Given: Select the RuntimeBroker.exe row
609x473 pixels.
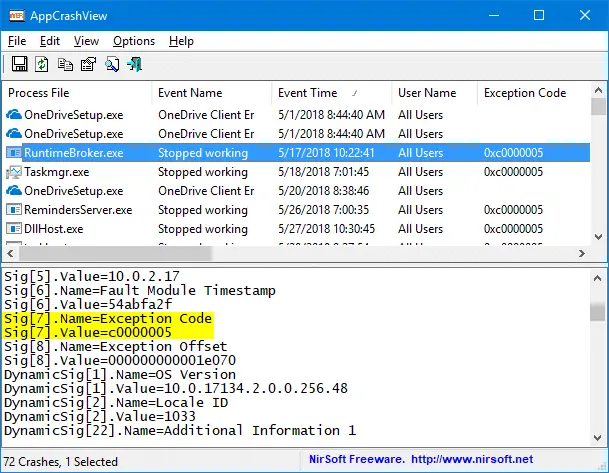Looking at the screenshot, I should (297, 153).
